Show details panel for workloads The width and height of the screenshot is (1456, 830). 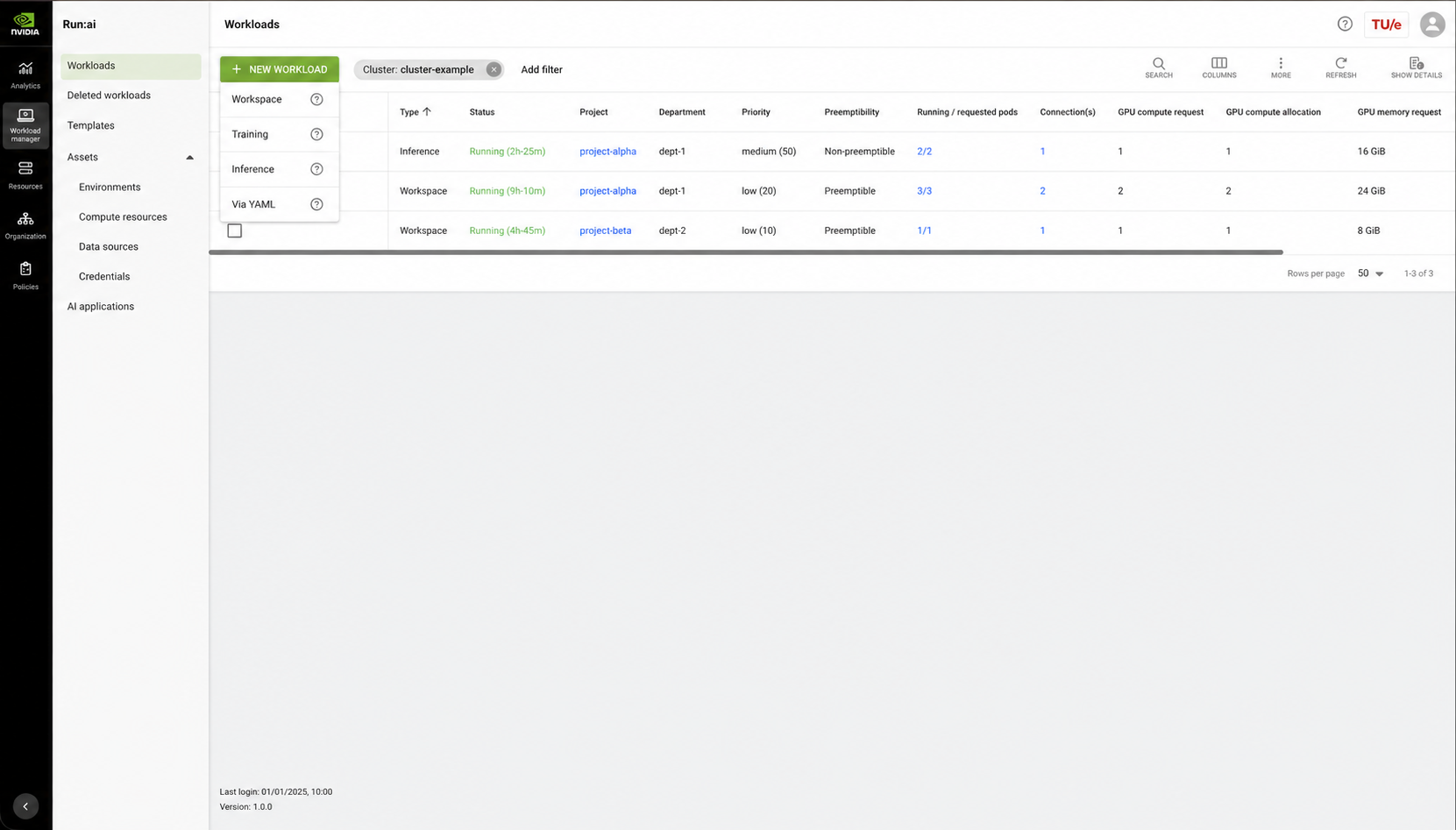pyautogui.click(x=1417, y=67)
